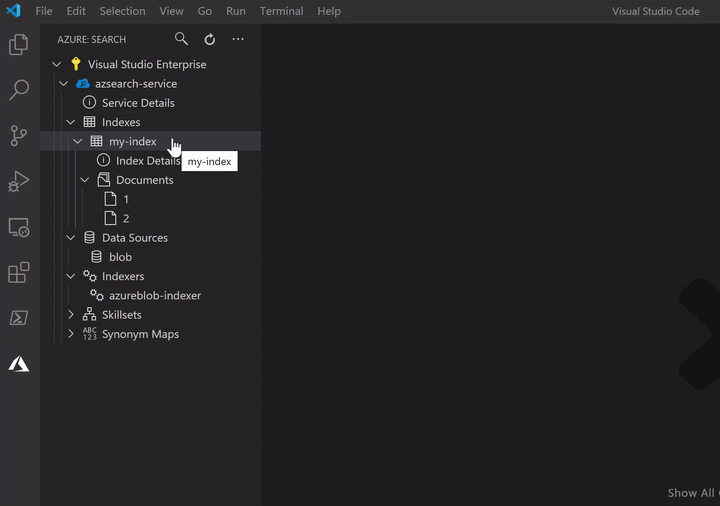
Task: Collapse the my-index node
Action: (78, 141)
